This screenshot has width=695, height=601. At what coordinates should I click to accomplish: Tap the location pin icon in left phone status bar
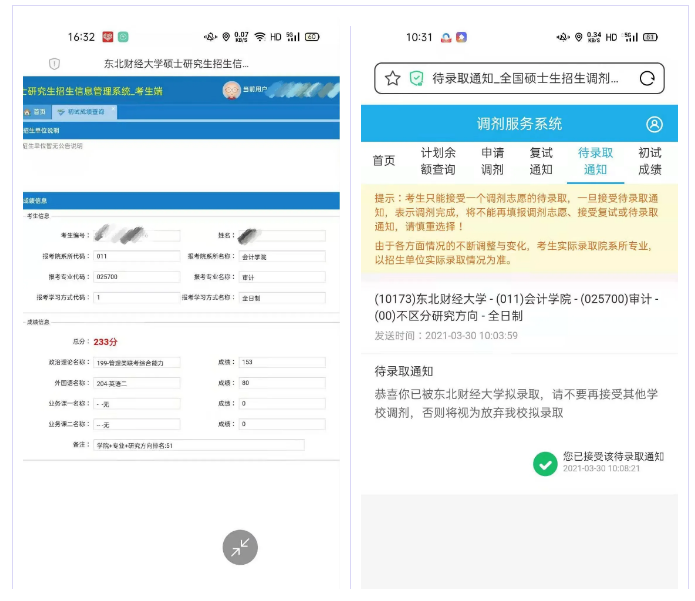click(226, 37)
